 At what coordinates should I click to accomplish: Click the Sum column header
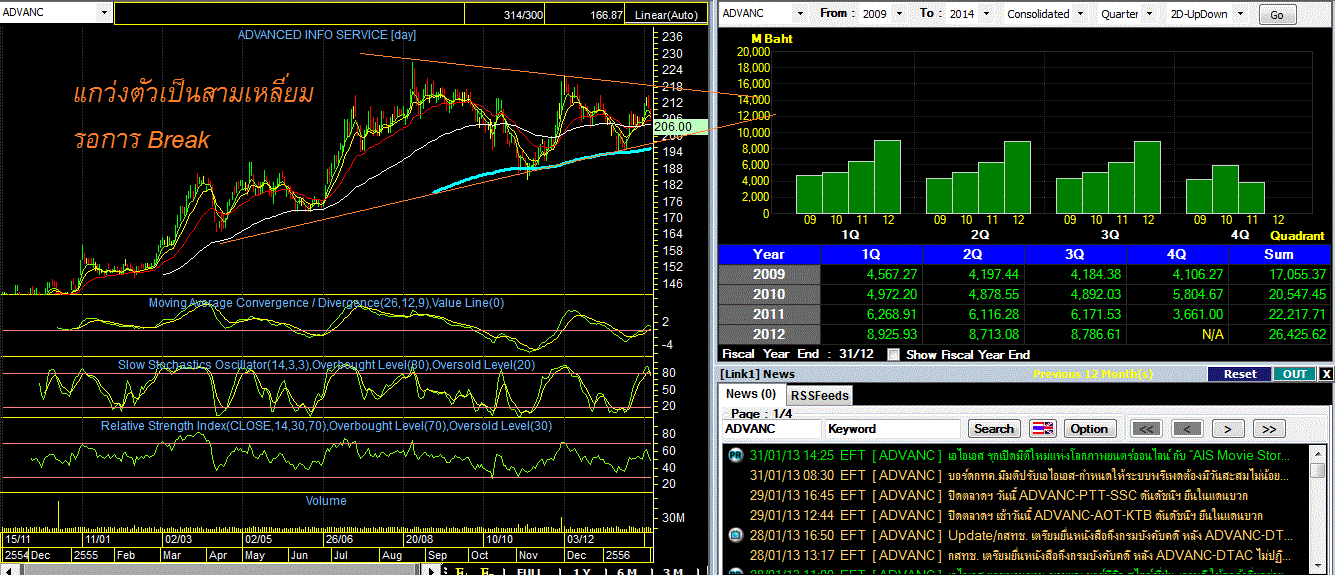point(1281,254)
